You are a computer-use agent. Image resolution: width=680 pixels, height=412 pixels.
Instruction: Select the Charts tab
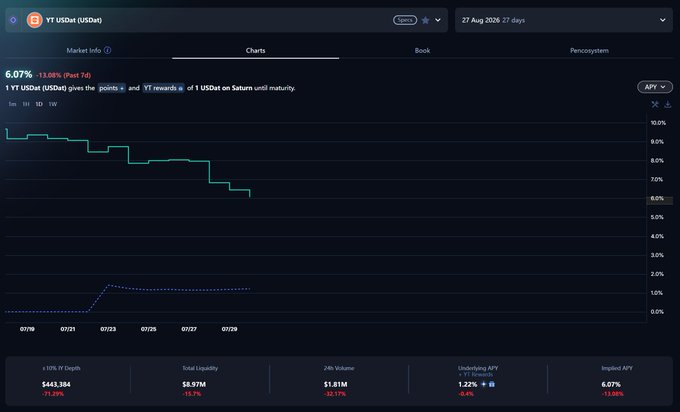(x=255, y=50)
